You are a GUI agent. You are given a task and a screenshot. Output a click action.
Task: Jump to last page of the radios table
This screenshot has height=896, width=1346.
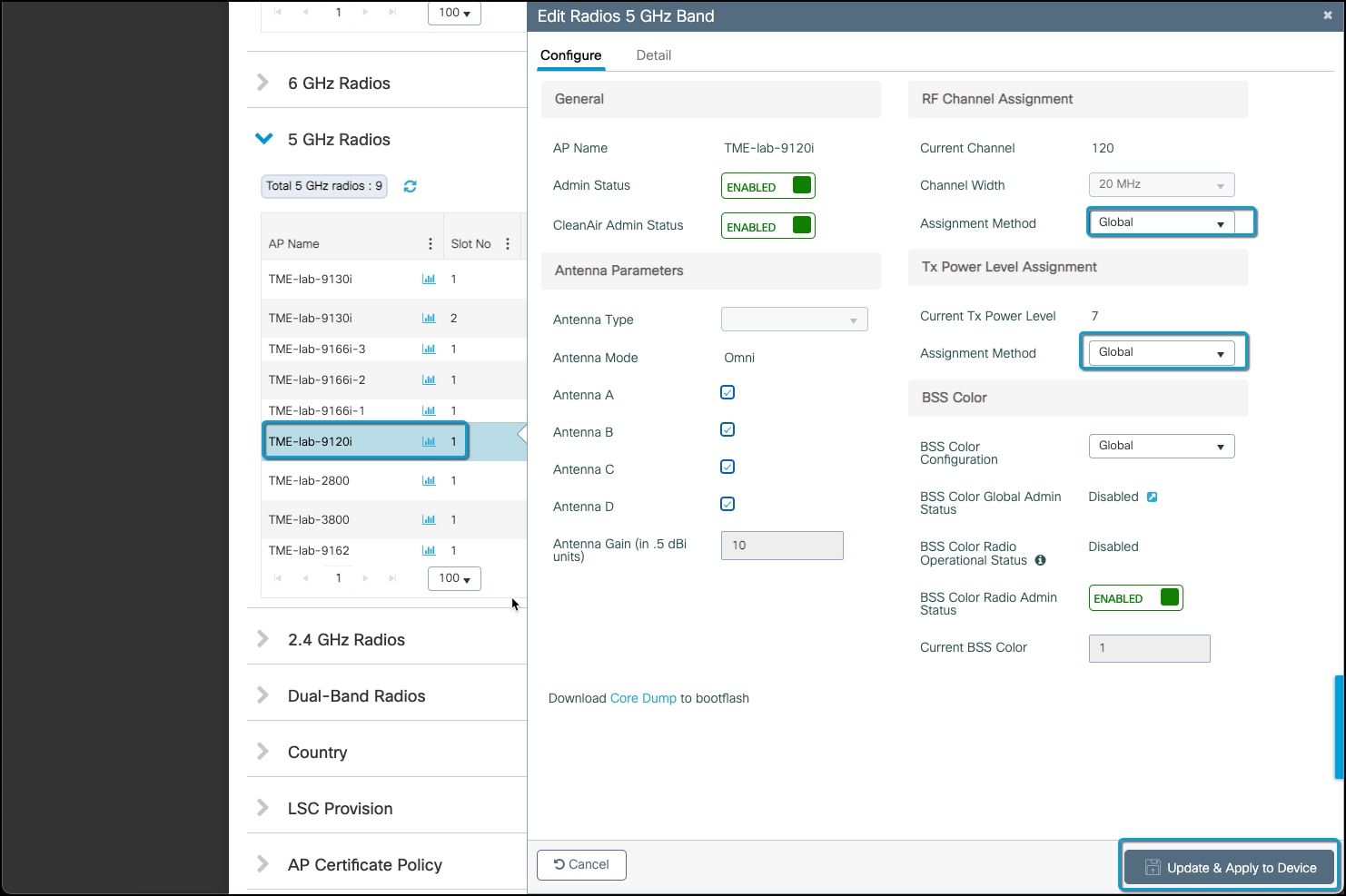pyautogui.click(x=391, y=578)
